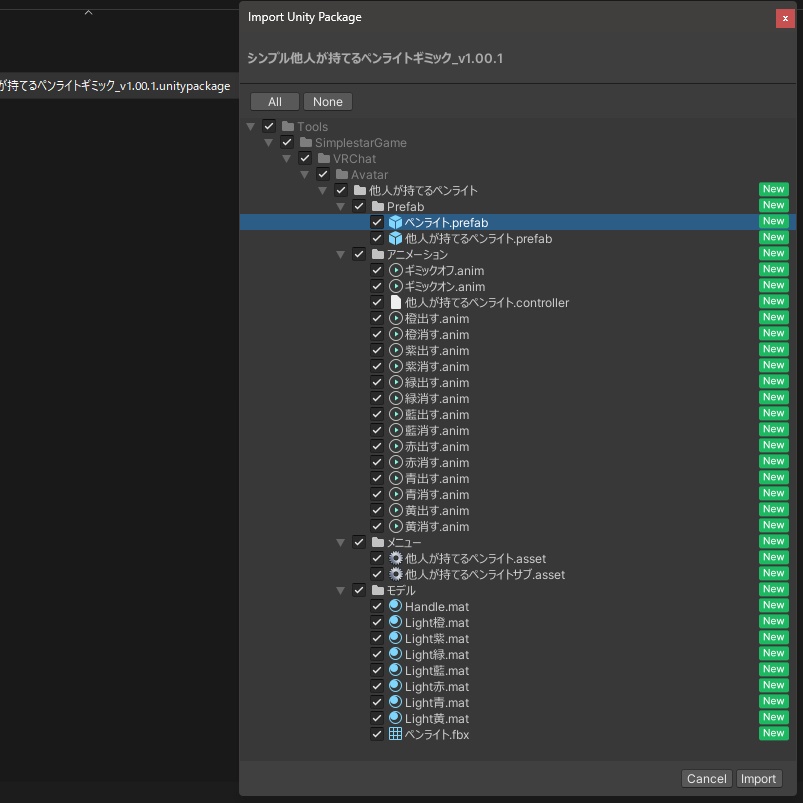Click the Handle.mat material sphere icon
This screenshot has height=803, width=803.
pos(395,606)
